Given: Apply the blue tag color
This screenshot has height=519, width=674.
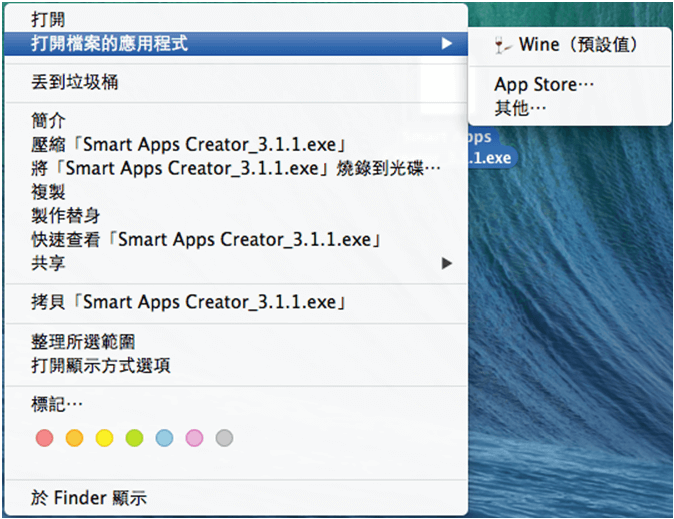Looking at the screenshot, I should pos(165,438).
